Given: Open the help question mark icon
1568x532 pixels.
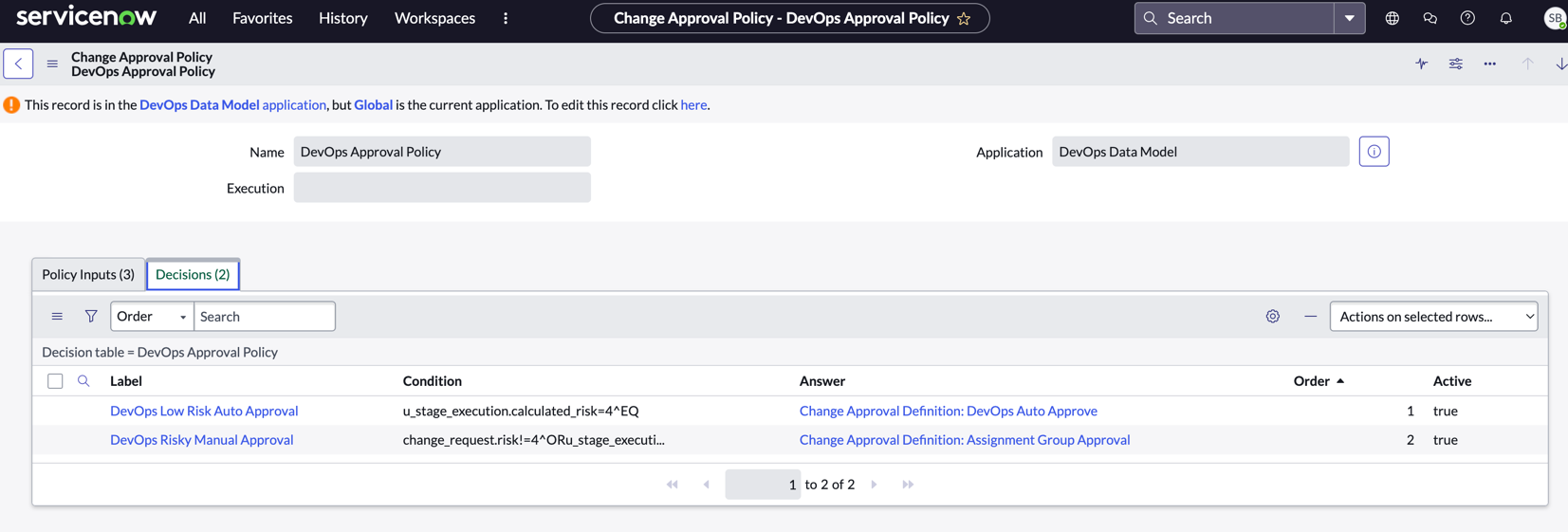Looking at the screenshot, I should [x=1467, y=18].
